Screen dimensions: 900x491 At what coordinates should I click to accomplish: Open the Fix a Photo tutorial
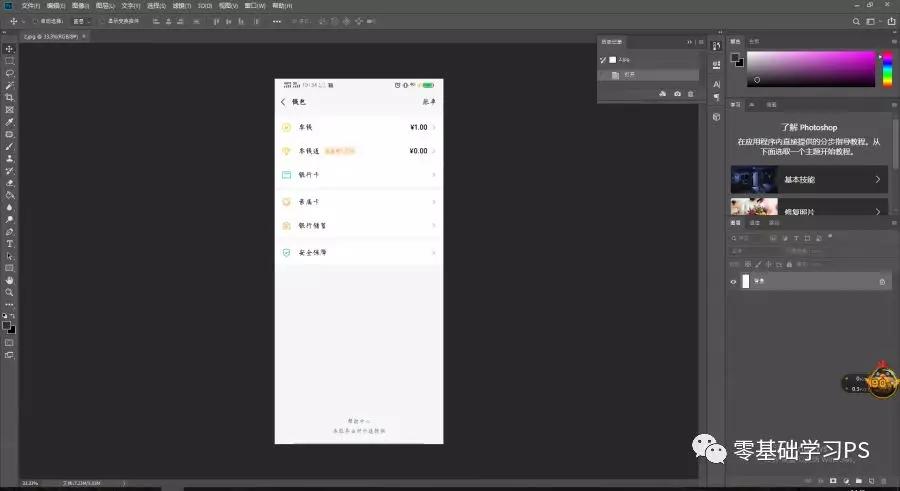click(809, 207)
